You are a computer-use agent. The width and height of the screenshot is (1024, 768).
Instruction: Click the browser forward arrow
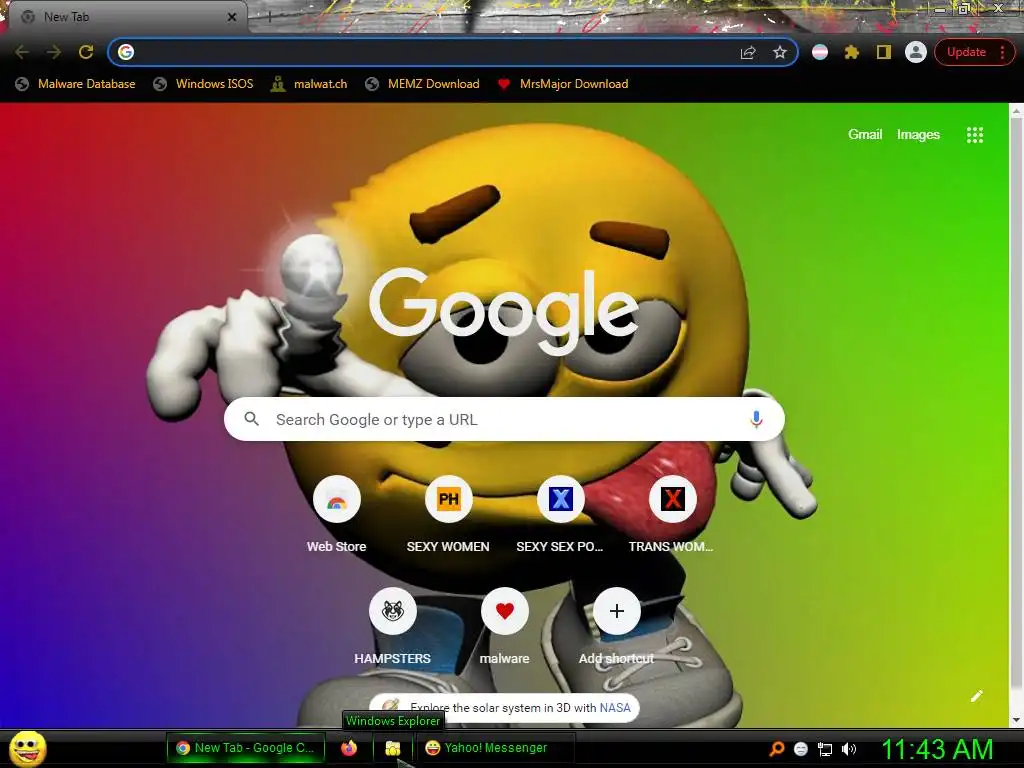54,52
